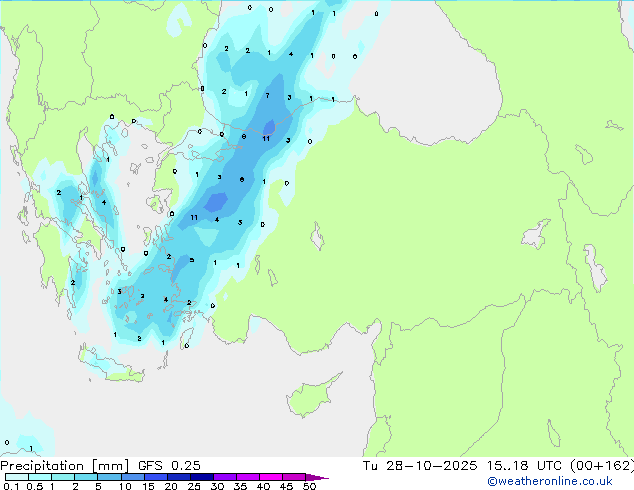Click the legend label '20'
Screen dimensions: 634x490
click(x=171, y=486)
